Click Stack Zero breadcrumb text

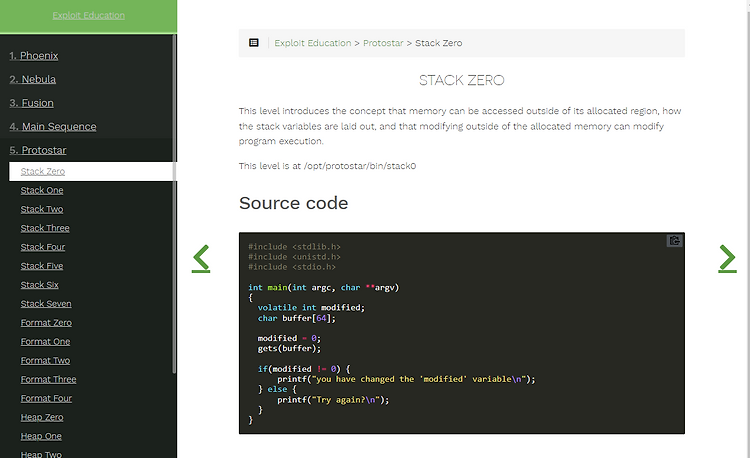(x=439, y=43)
